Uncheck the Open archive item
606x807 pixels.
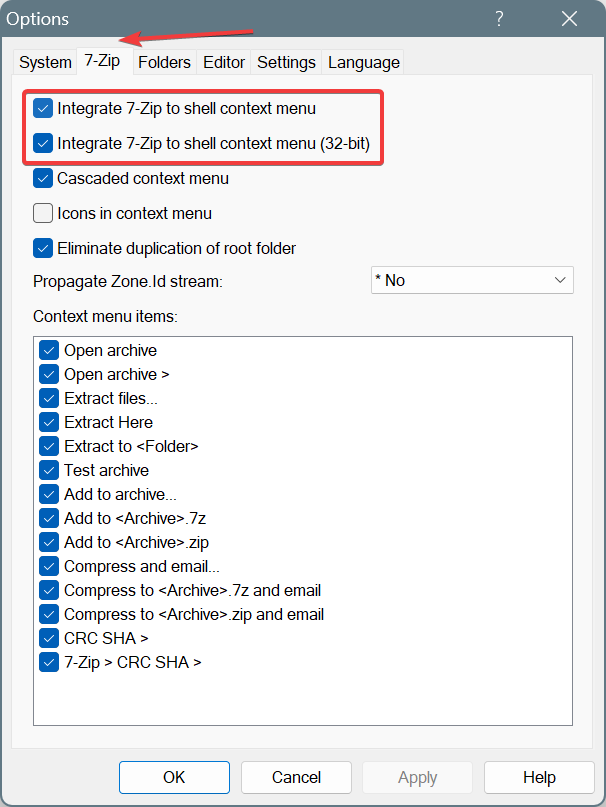point(49,350)
